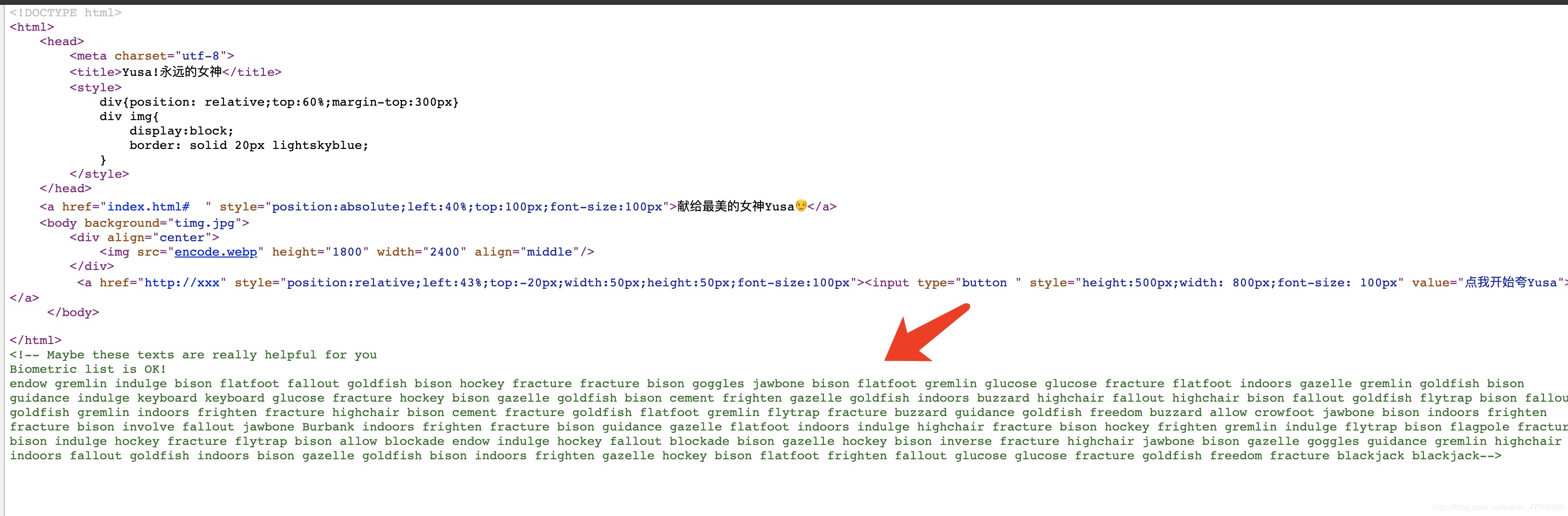Click the http://xxx href value
The width and height of the screenshot is (1568, 516).
pyautogui.click(x=182, y=283)
